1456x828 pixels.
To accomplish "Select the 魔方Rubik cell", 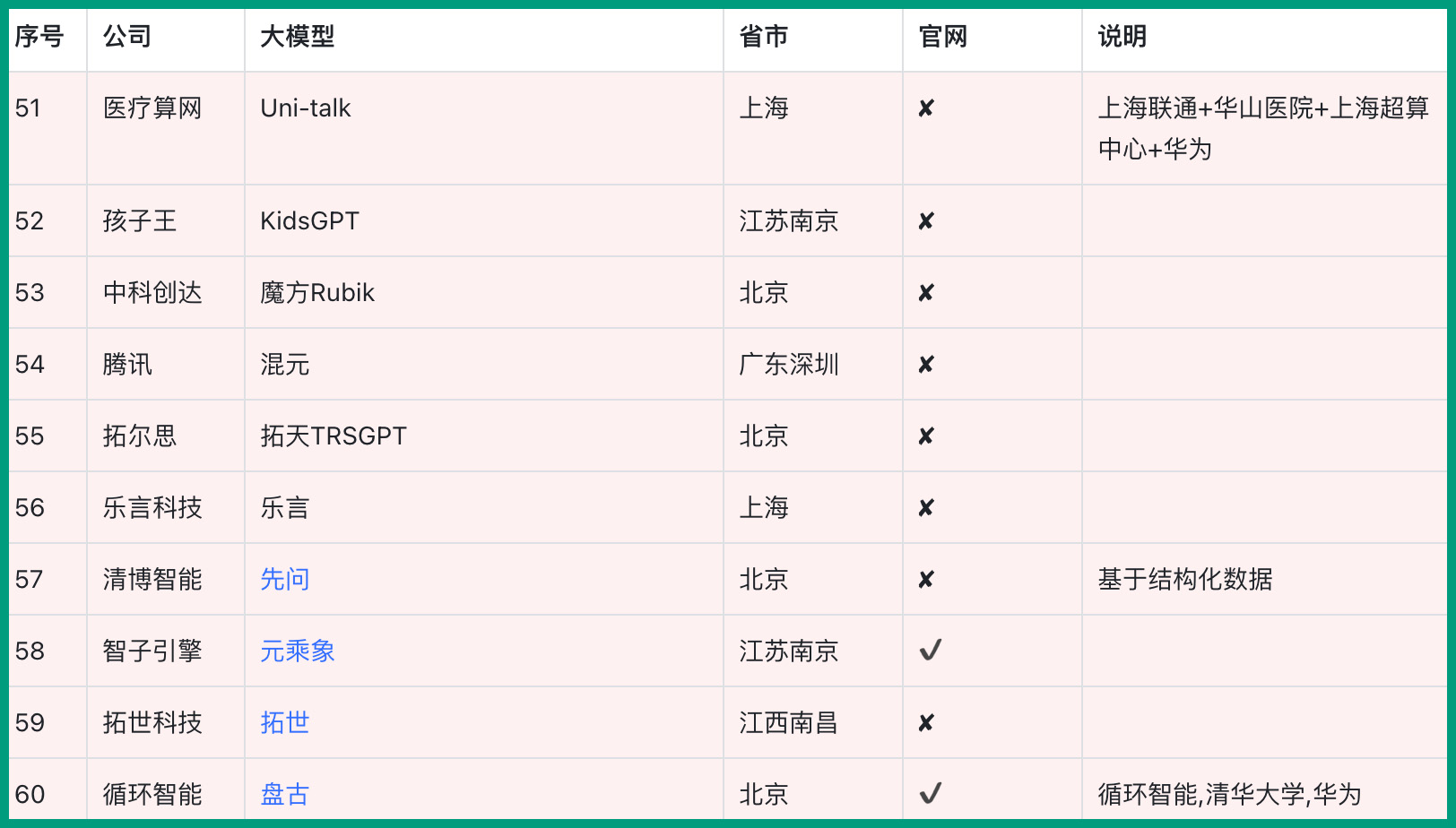I will (x=316, y=293).
